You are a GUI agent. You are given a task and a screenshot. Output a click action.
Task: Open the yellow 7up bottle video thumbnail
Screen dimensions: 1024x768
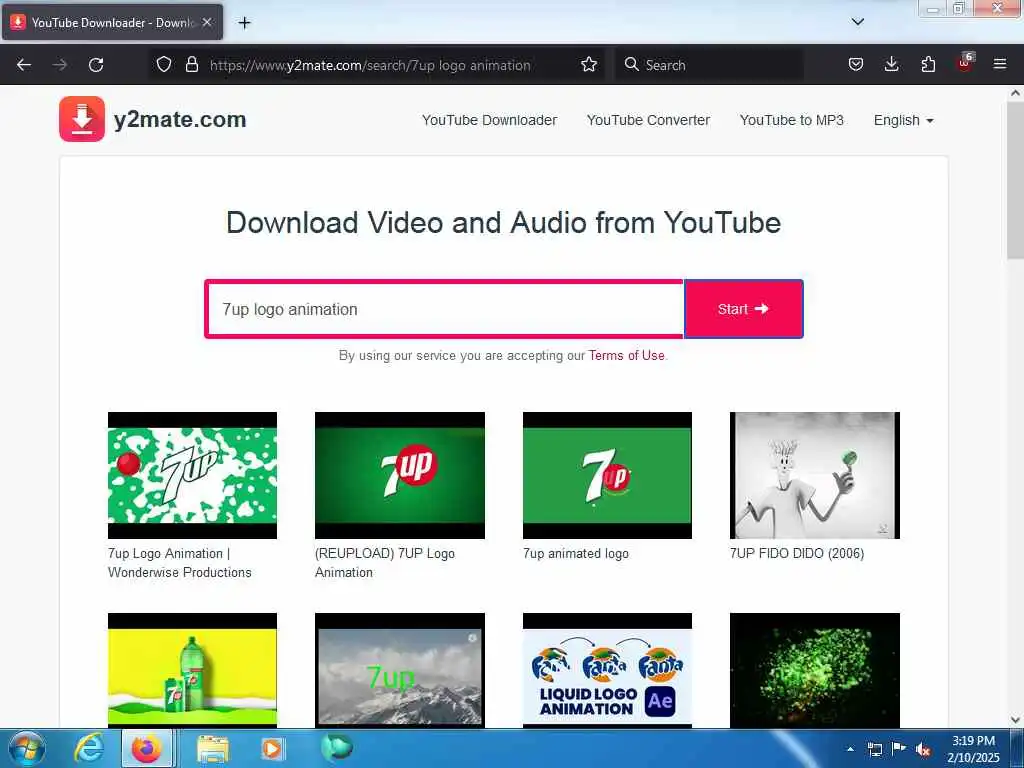tap(192, 670)
